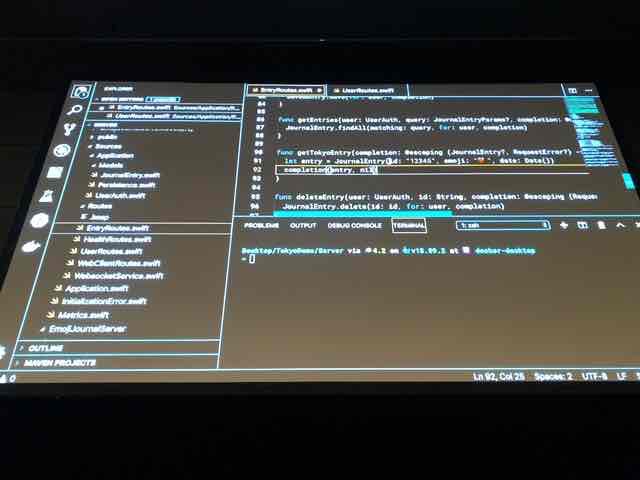Viewport: 640px width, 480px height.
Task: Change indentation via Spaces: 2
Action: pos(553,376)
